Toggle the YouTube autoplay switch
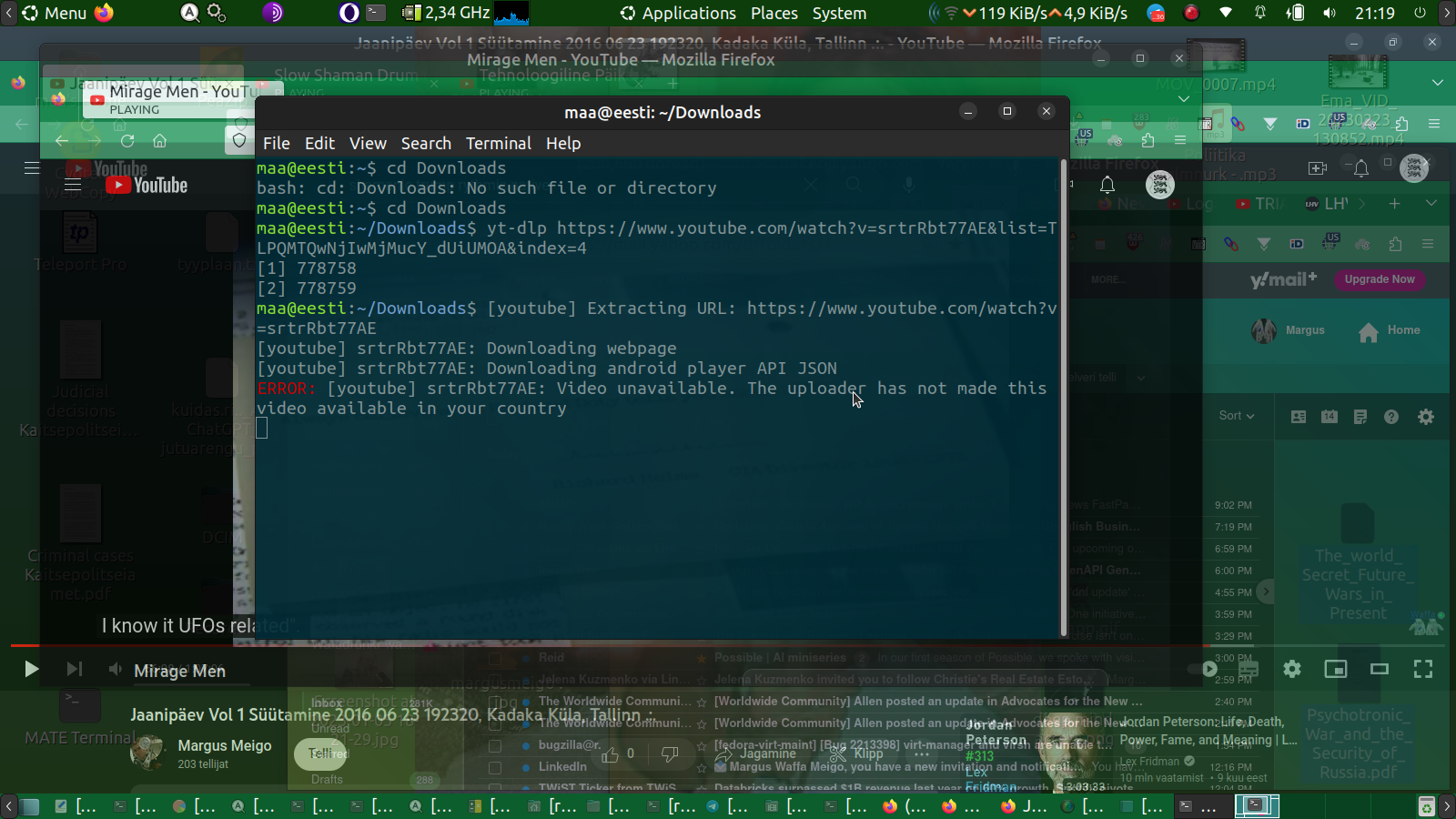The image size is (1456, 819). tap(1204, 670)
